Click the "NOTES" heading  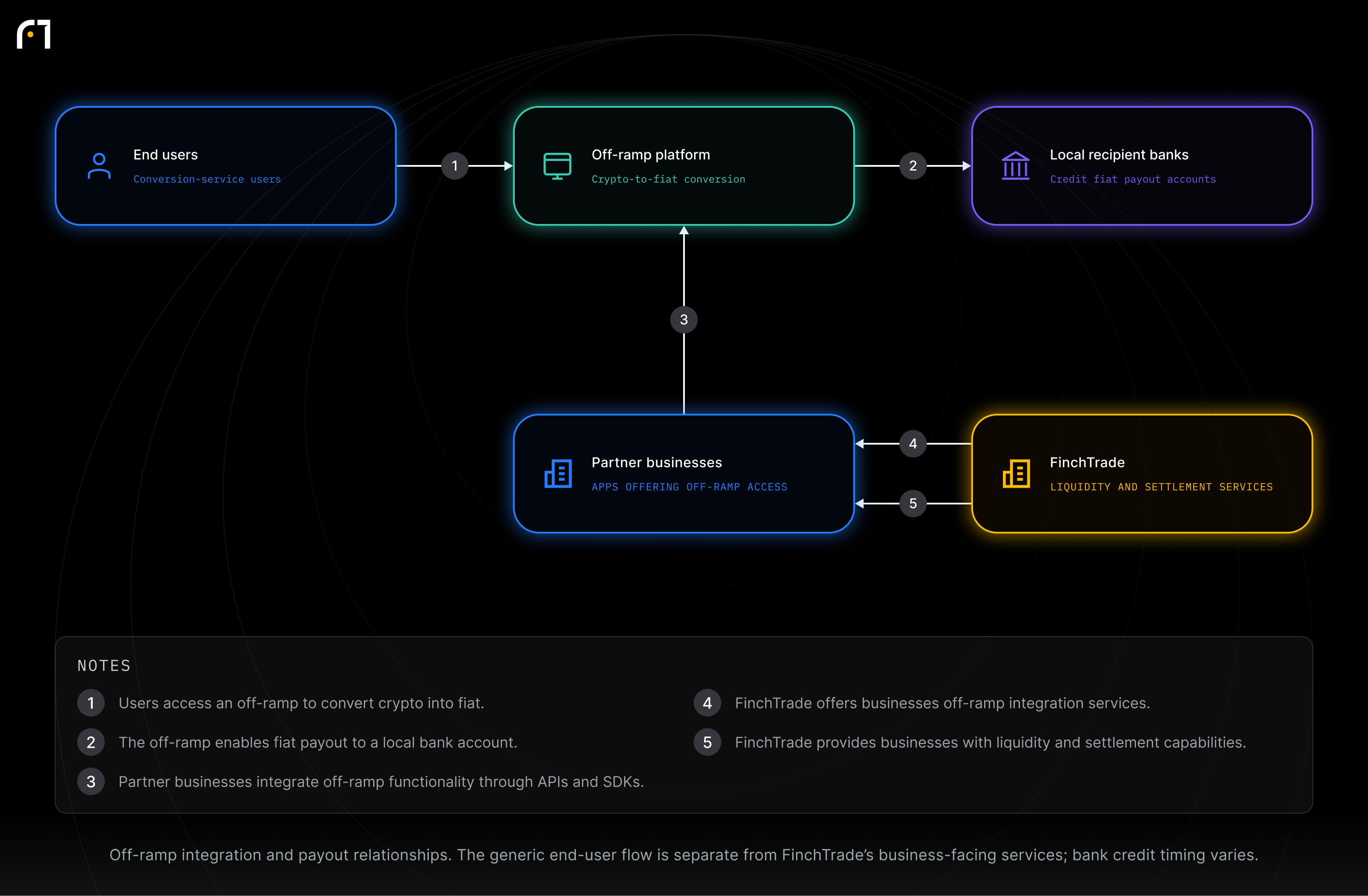pos(104,666)
